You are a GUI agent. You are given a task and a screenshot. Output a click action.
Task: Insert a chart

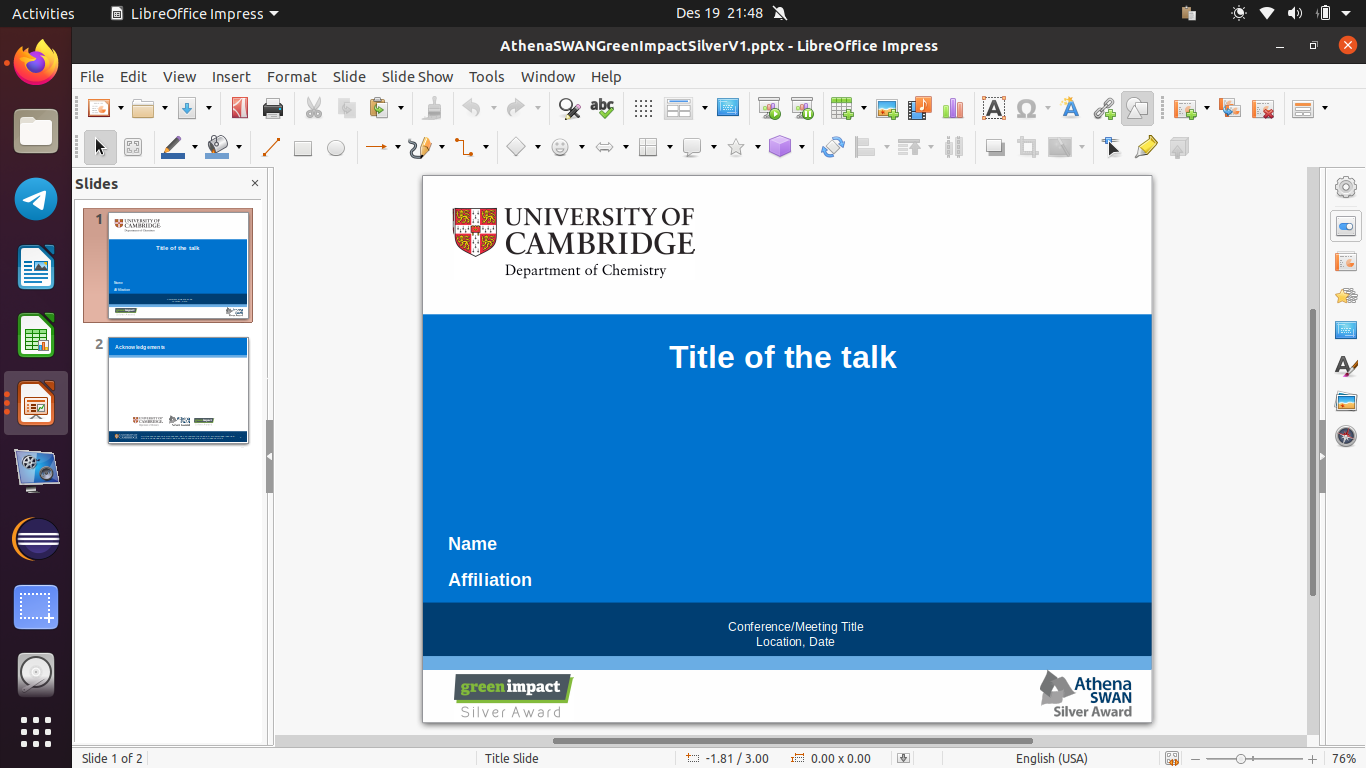(953, 108)
